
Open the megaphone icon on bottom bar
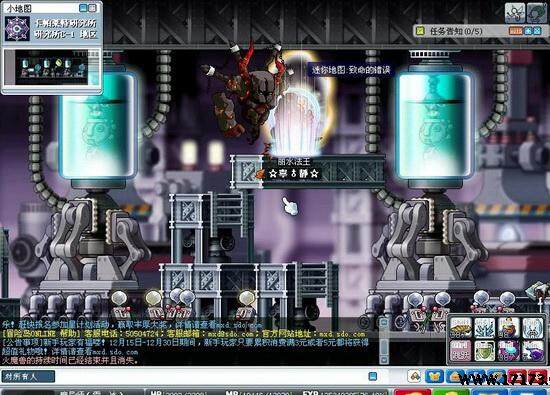pos(415,376)
